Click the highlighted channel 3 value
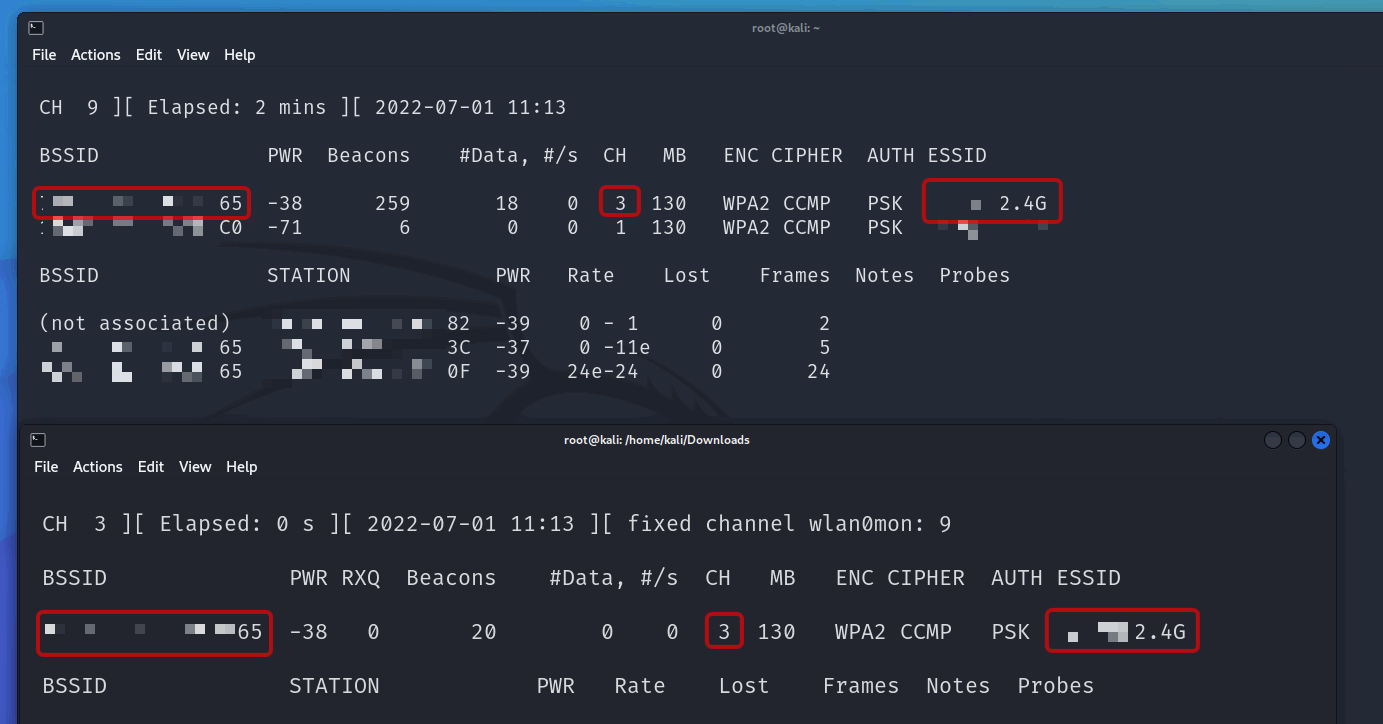 tap(620, 202)
